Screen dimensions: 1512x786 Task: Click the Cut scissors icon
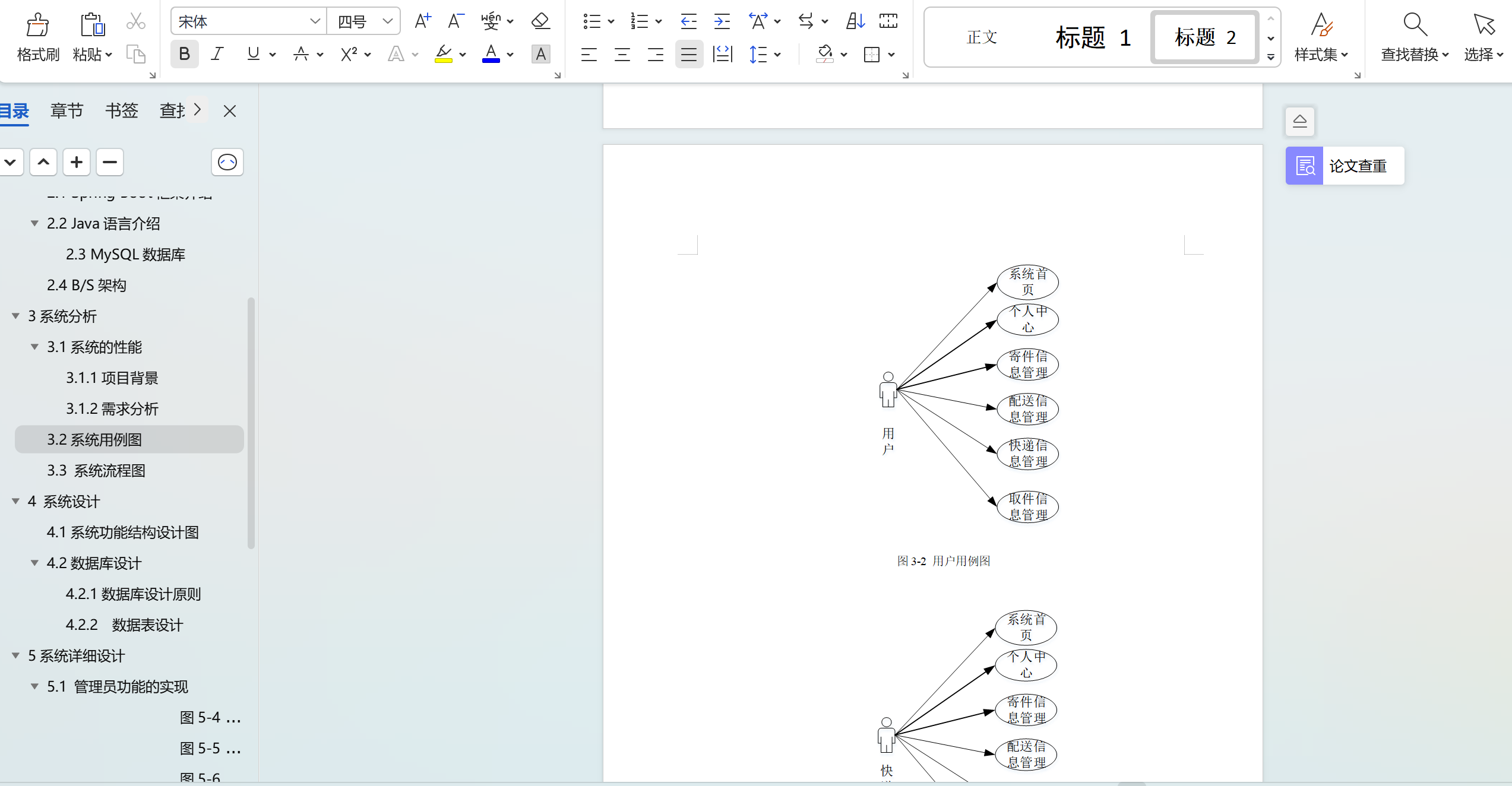[136, 21]
